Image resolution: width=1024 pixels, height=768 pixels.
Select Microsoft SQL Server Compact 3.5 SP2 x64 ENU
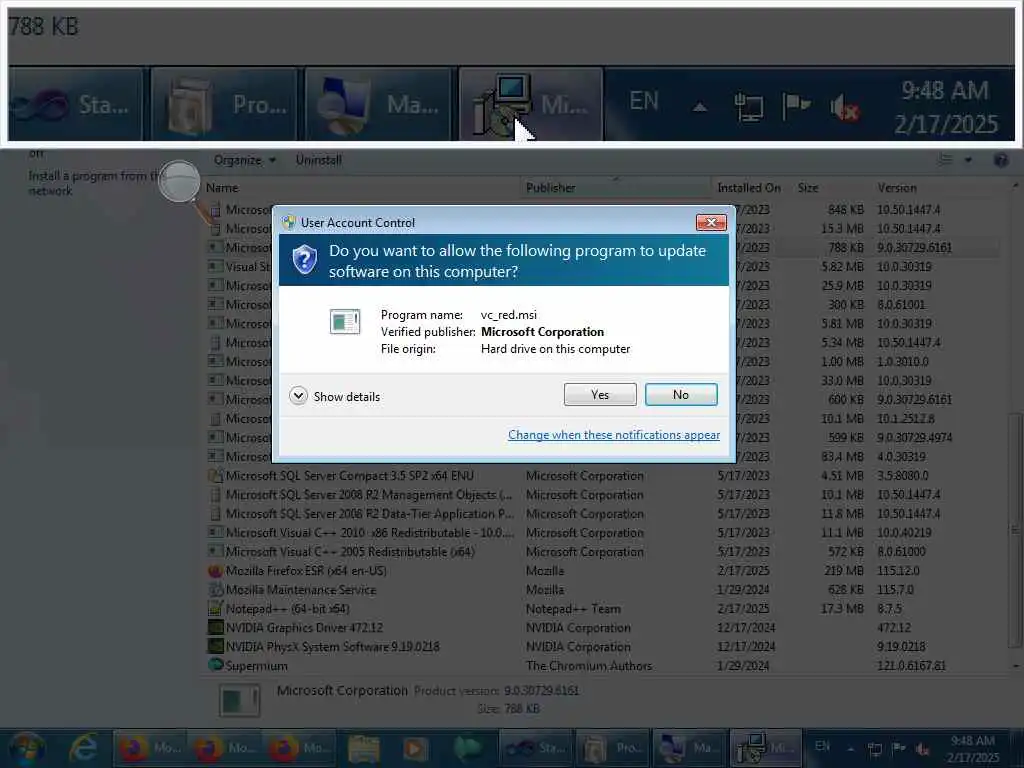[x=601, y=476]
